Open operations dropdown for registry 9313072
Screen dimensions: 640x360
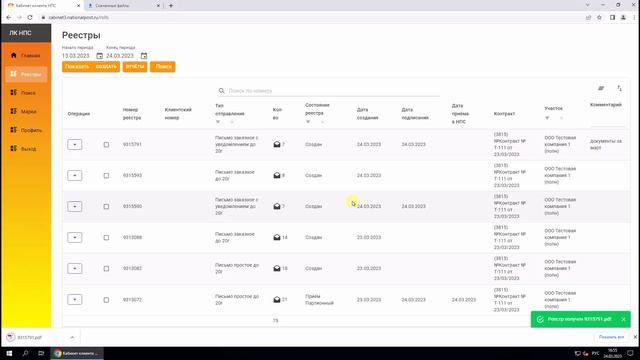75,300
